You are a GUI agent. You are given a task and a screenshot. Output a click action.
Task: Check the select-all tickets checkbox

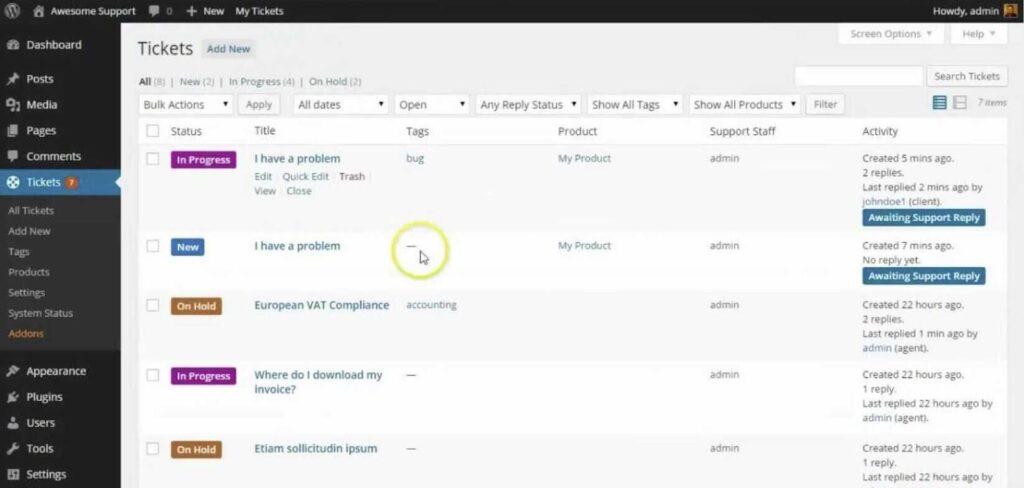[153, 131]
